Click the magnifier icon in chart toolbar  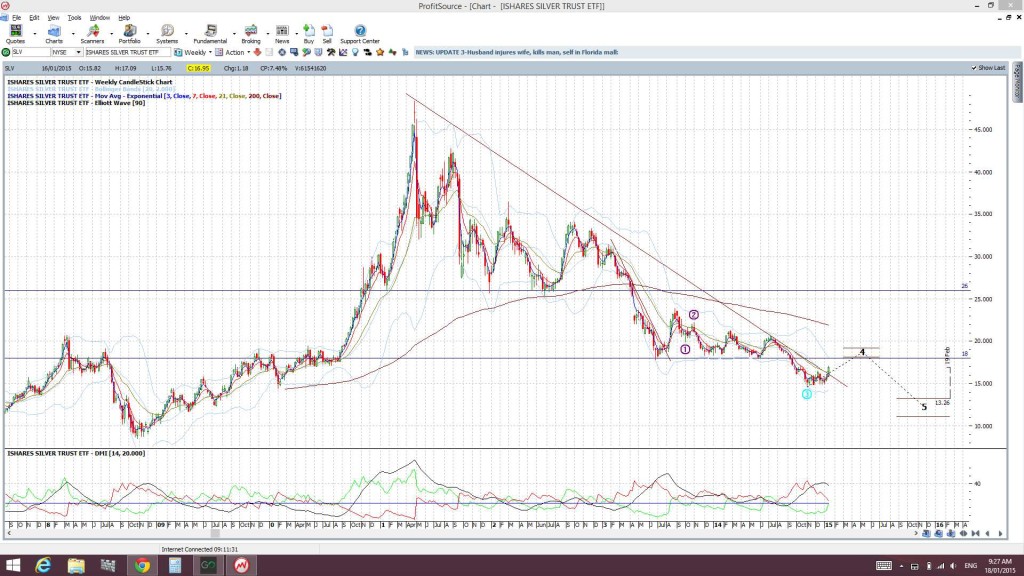click(x=306, y=52)
